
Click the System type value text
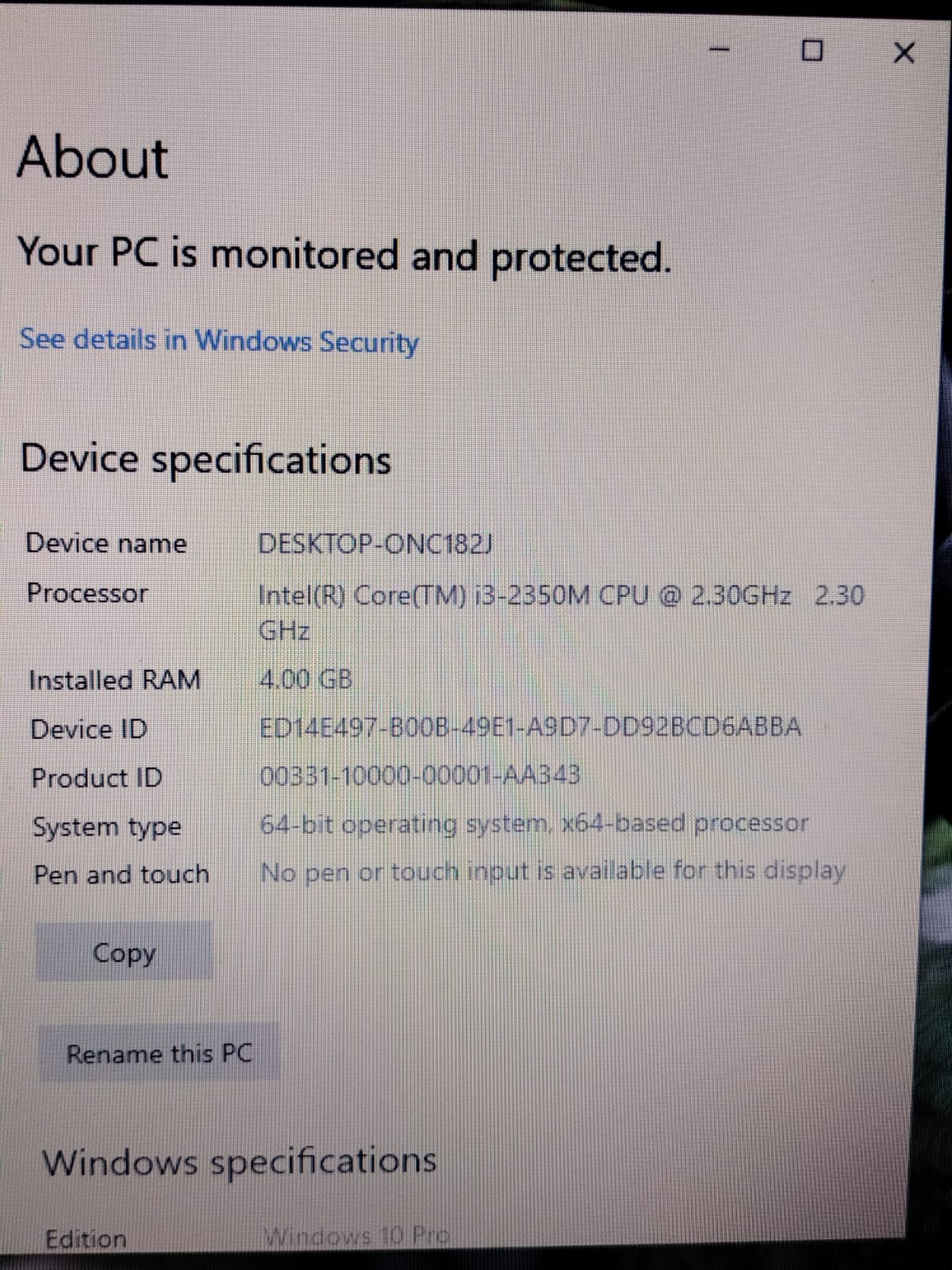point(535,824)
